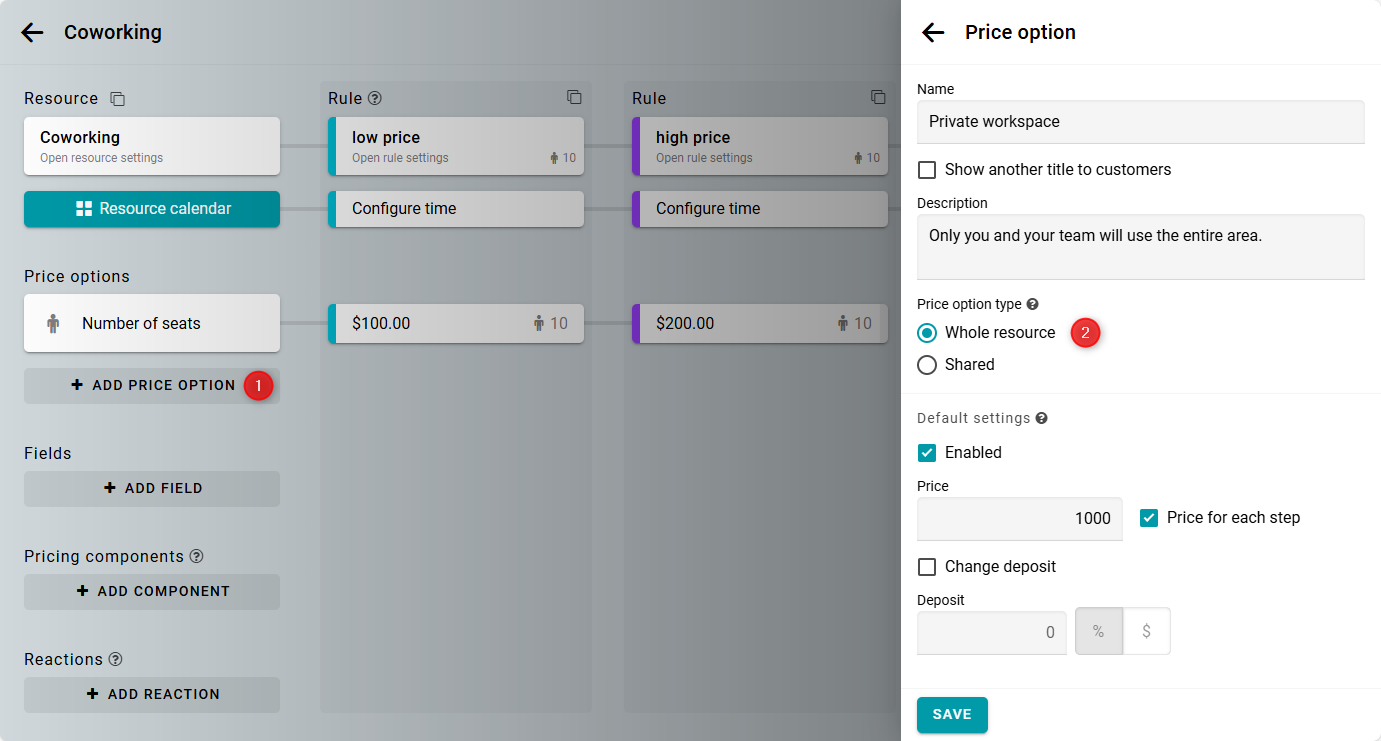Tick the Change deposit checkbox
This screenshot has height=741, width=1381.
[x=927, y=567]
